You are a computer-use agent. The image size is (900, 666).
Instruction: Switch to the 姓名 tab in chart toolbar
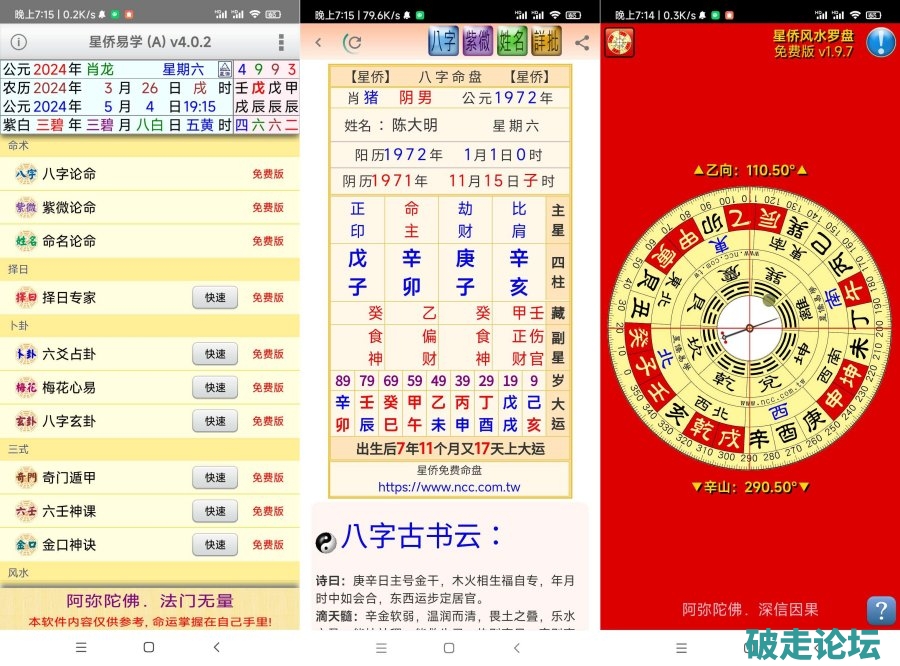click(x=512, y=42)
